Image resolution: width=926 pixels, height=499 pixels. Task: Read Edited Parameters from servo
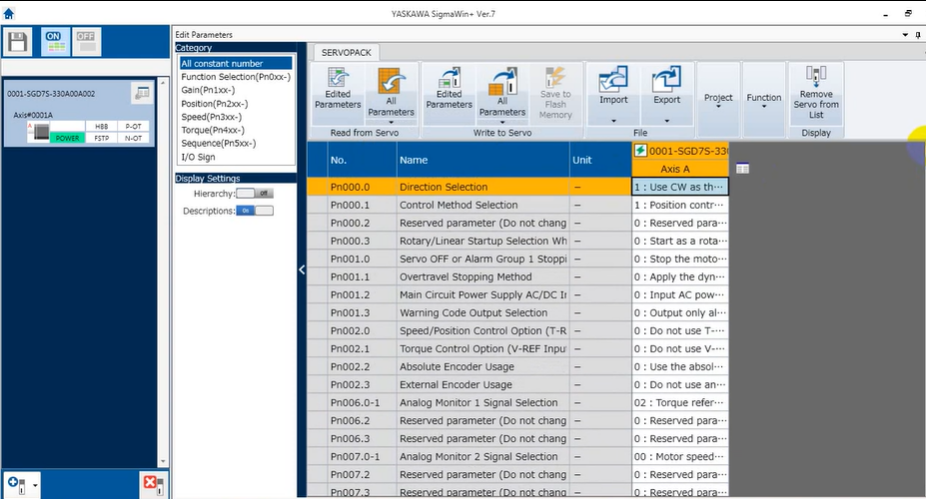(338, 87)
